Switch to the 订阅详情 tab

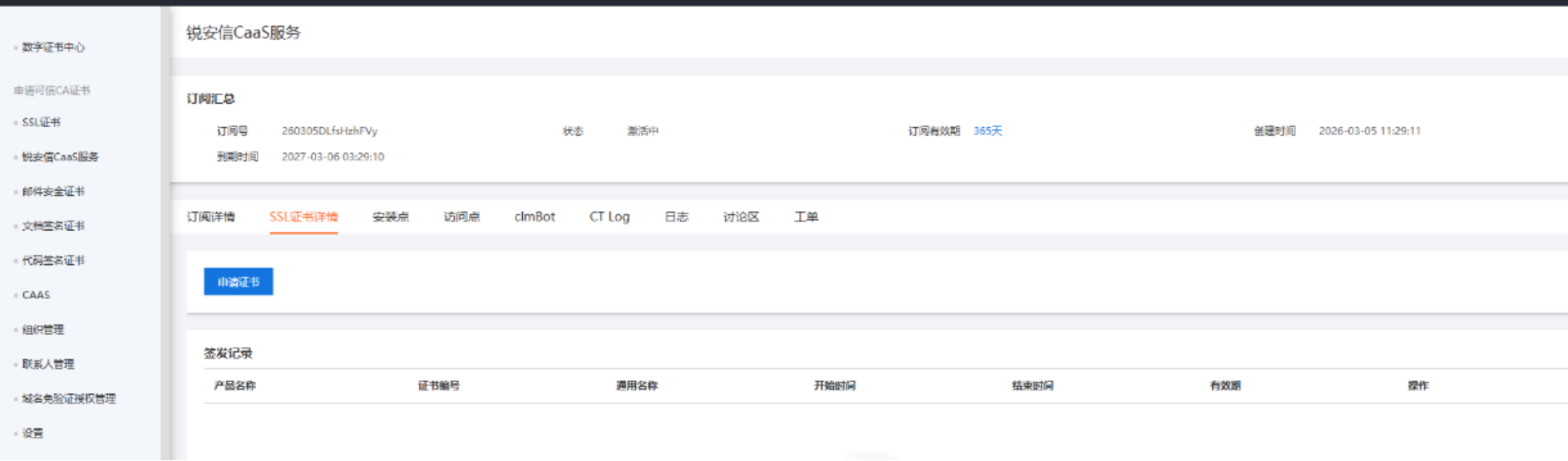click(x=211, y=217)
